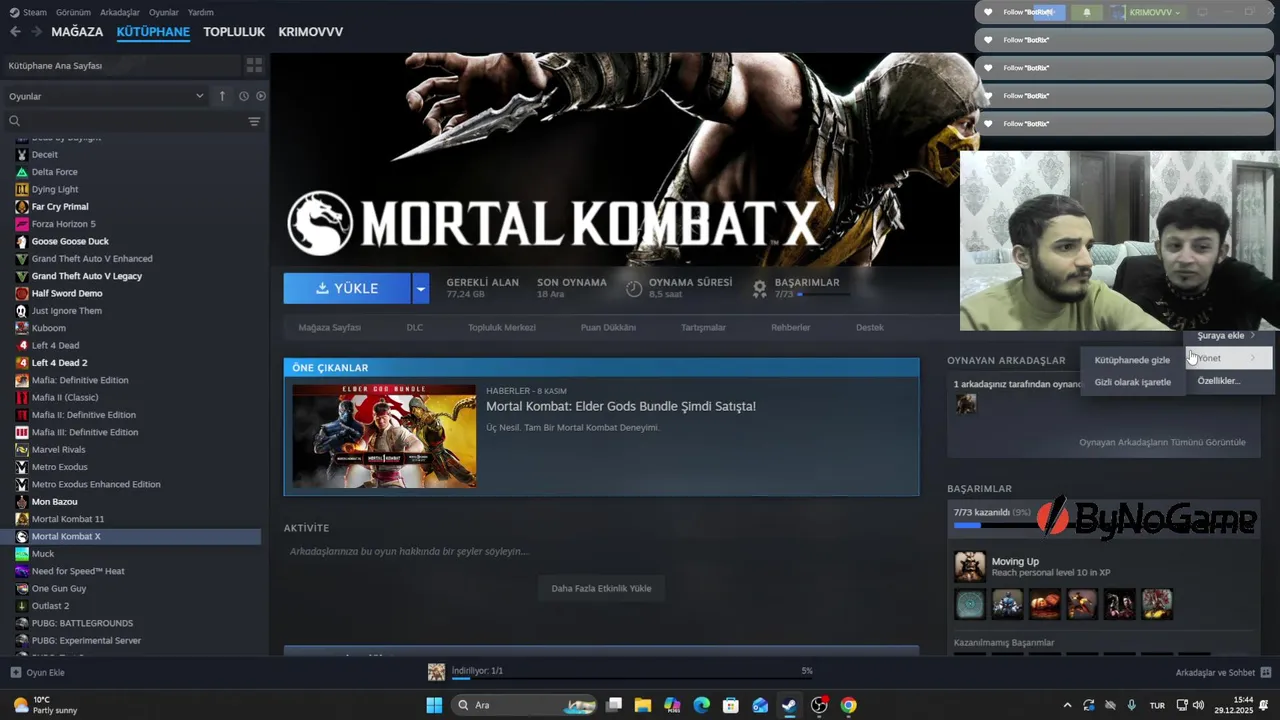Go back with the left navigation arrow
The height and width of the screenshot is (720, 1280).
click(15, 32)
